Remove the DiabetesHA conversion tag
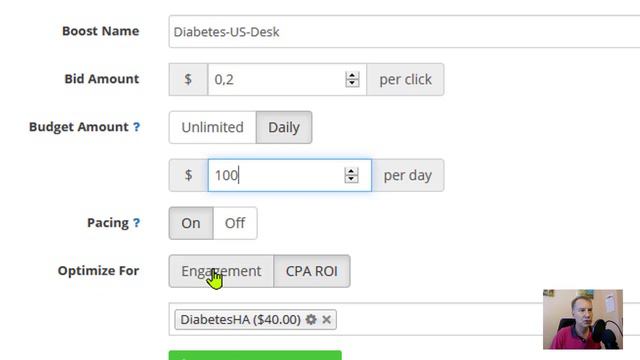Viewport: 640px width, 360px height. (326, 319)
